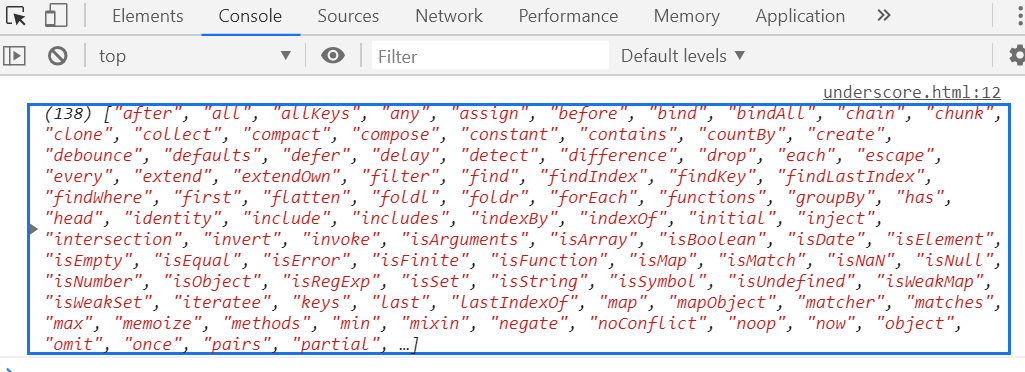Open the underscore.html:12 source link

(912, 93)
